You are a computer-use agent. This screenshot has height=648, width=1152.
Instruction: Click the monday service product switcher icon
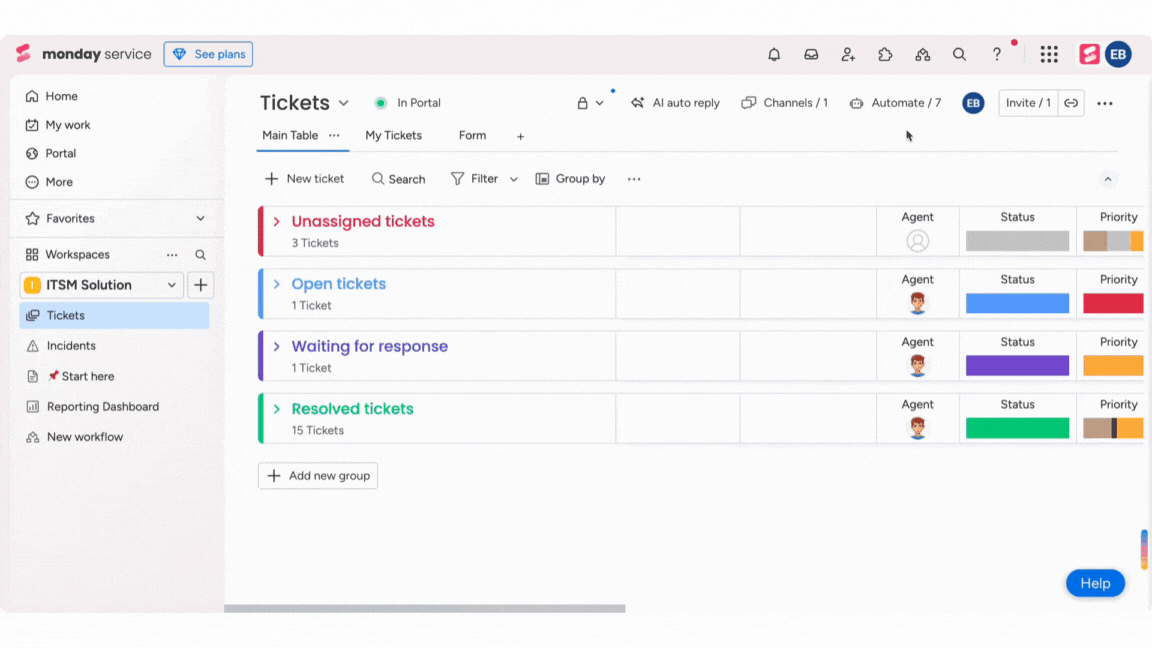pos(1089,54)
